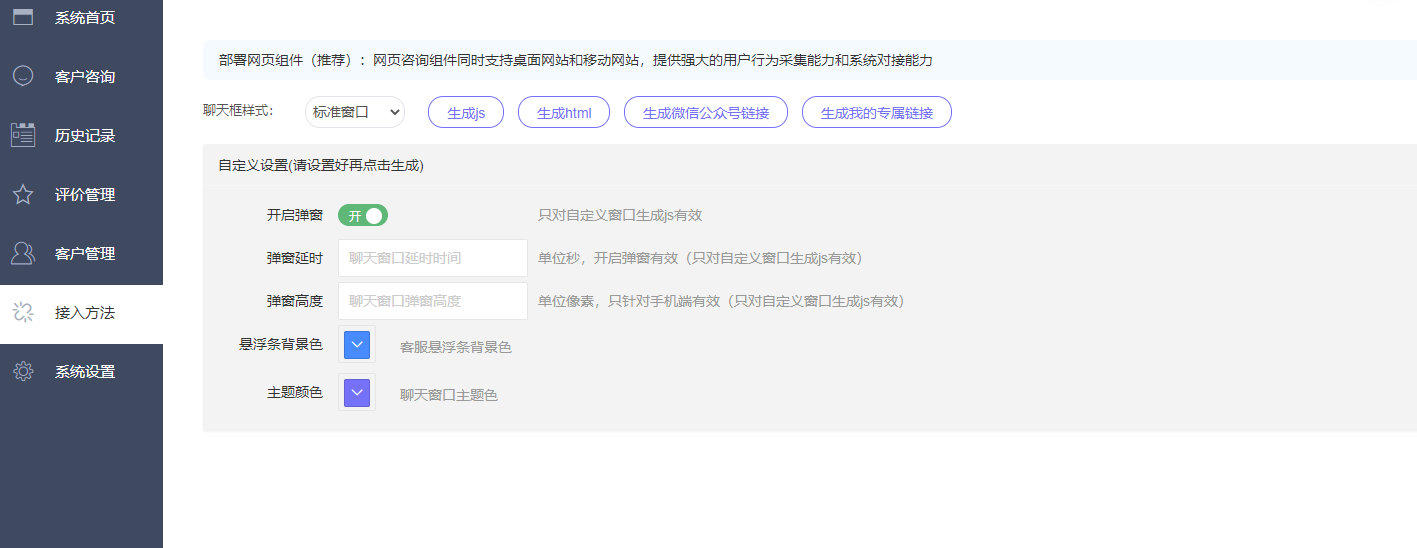Click the 评价管理 star icon
Viewport: 1417px width, 548px height.
tap(22, 194)
